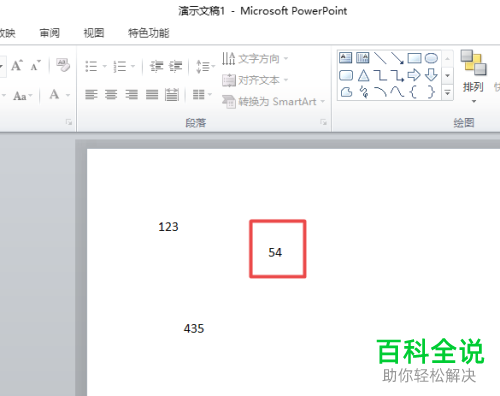This screenshot has height=396, width=500.
Task: Select the freeform shape tool
Action: pyautogui.click(x=346, y=92)
